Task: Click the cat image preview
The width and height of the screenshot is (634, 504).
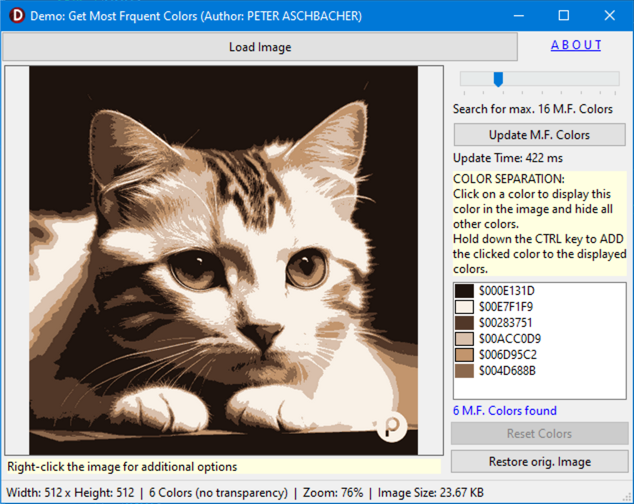Action: pos(224,260)
